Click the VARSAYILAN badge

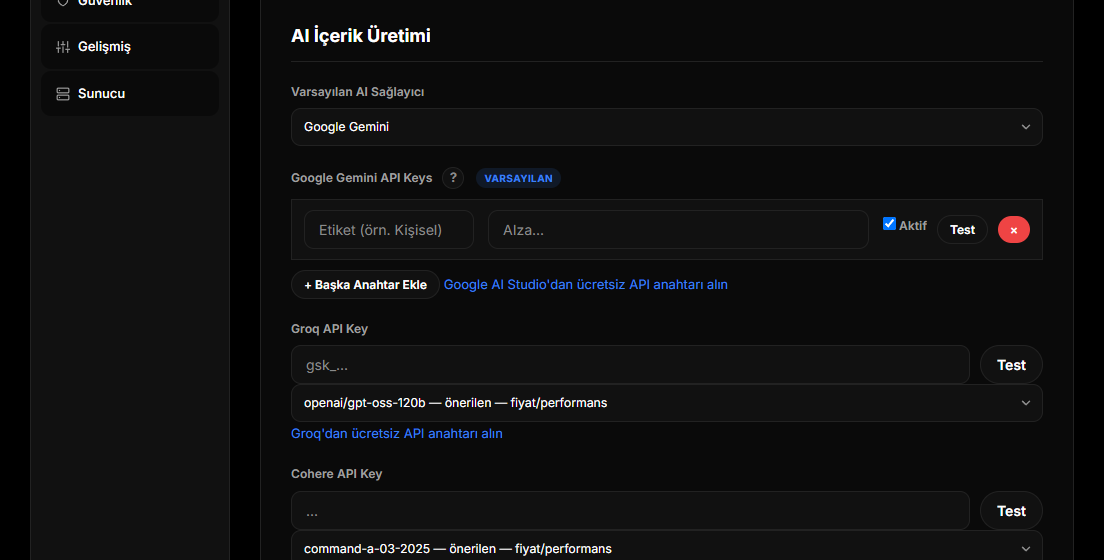(x=518, y=178)
